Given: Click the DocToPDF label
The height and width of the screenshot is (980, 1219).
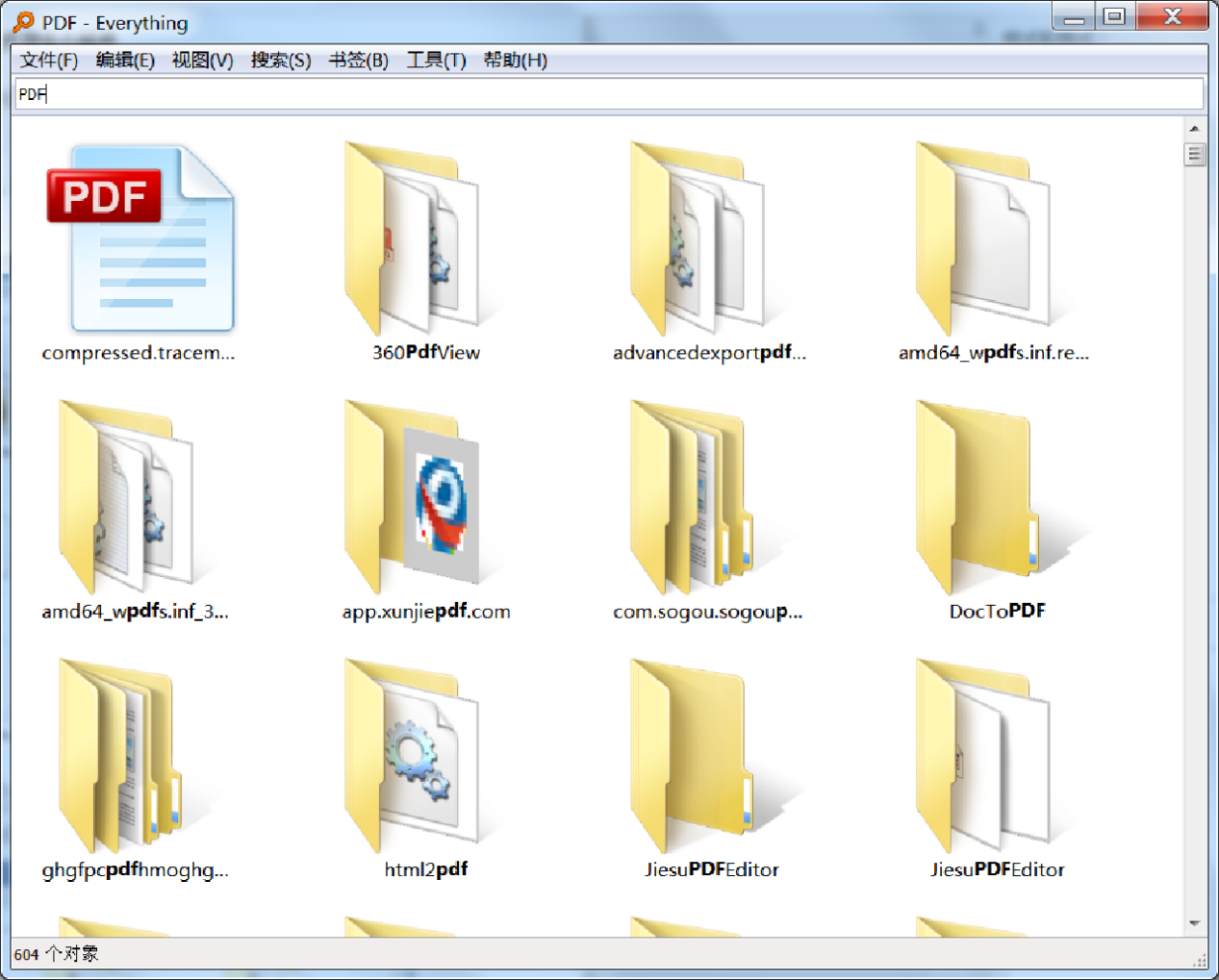Looking at the screenshot, I should [x=998, y=612].
